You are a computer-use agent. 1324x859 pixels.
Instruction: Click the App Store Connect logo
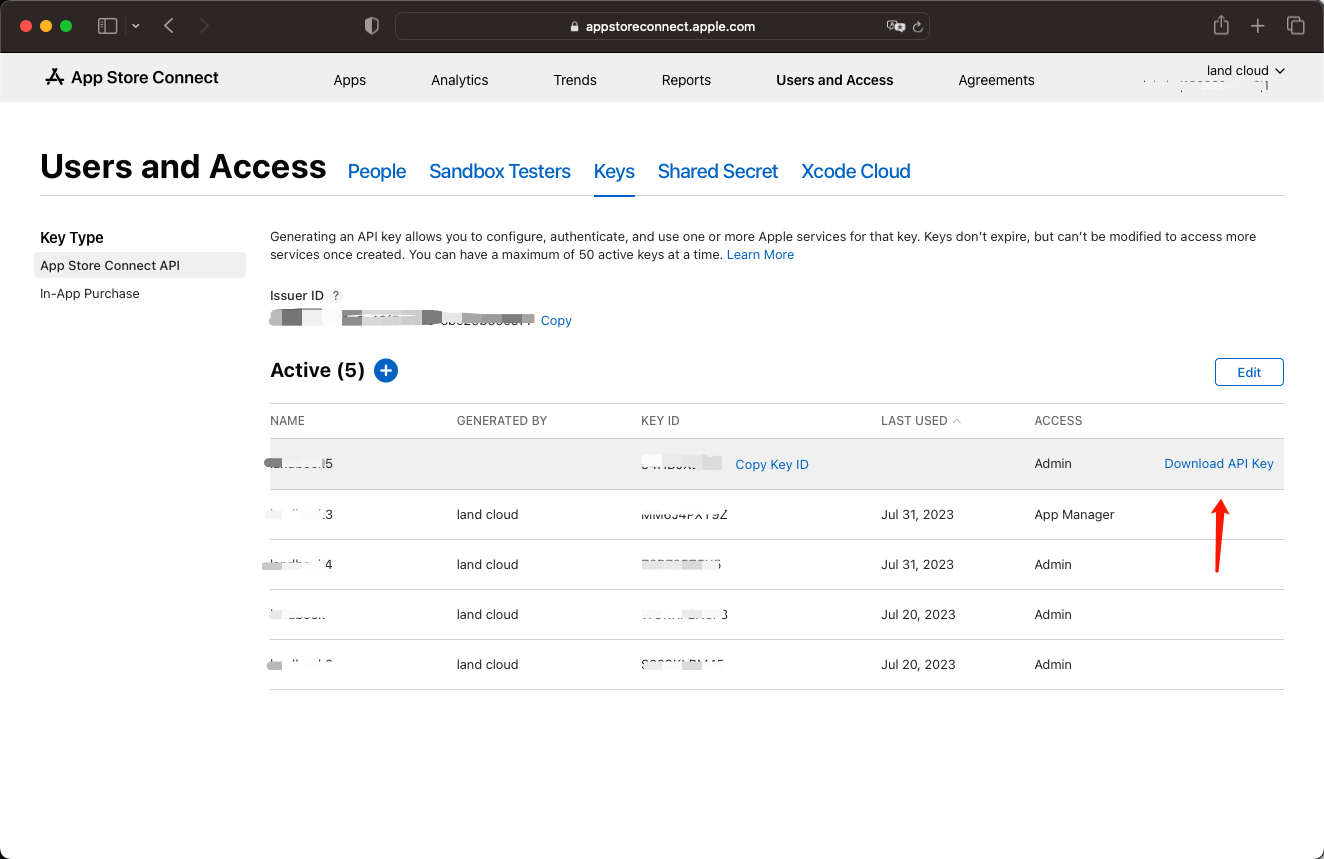point(132,77)
